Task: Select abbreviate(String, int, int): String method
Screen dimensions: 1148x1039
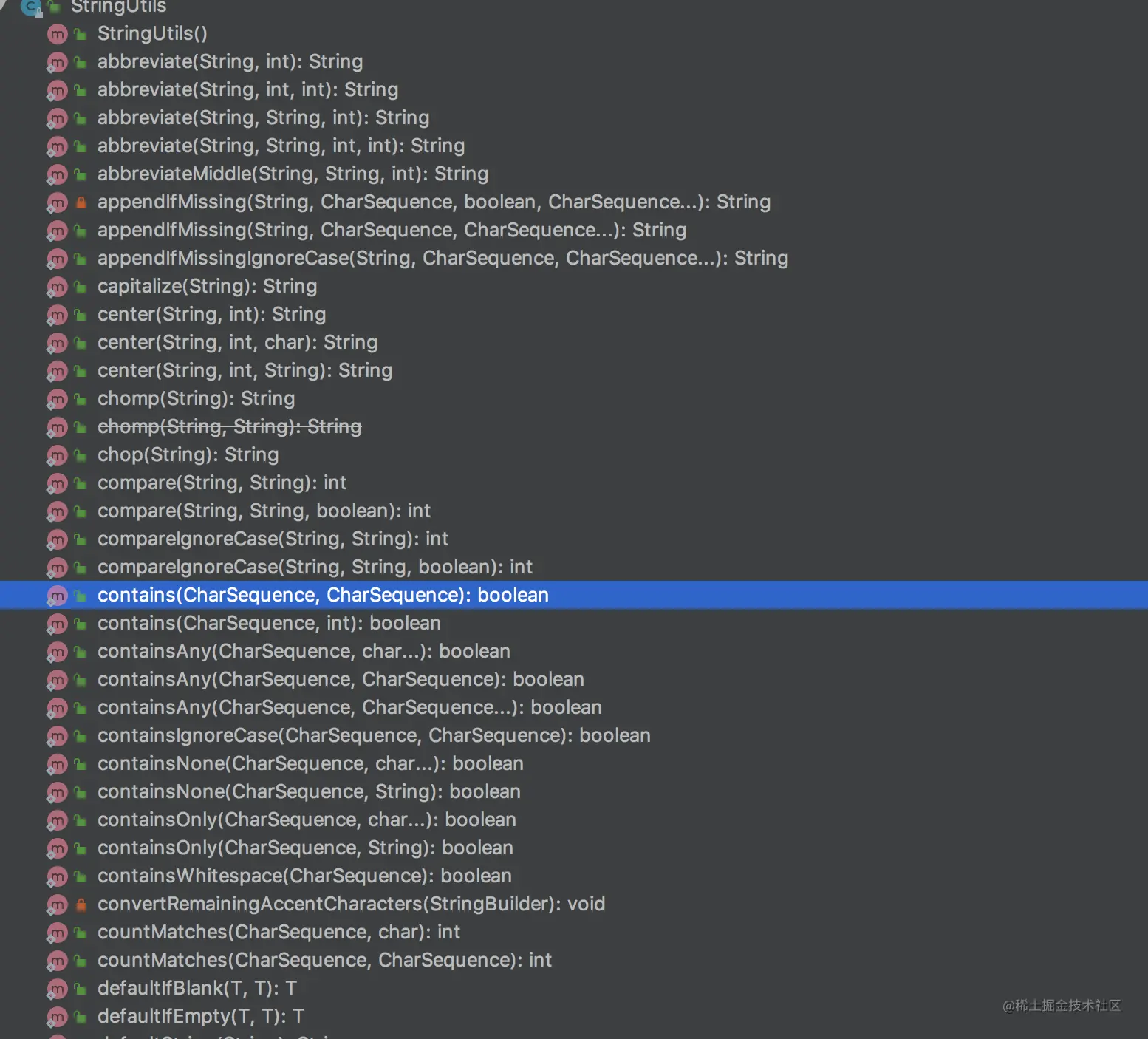Action: click(x=247, y=89)
